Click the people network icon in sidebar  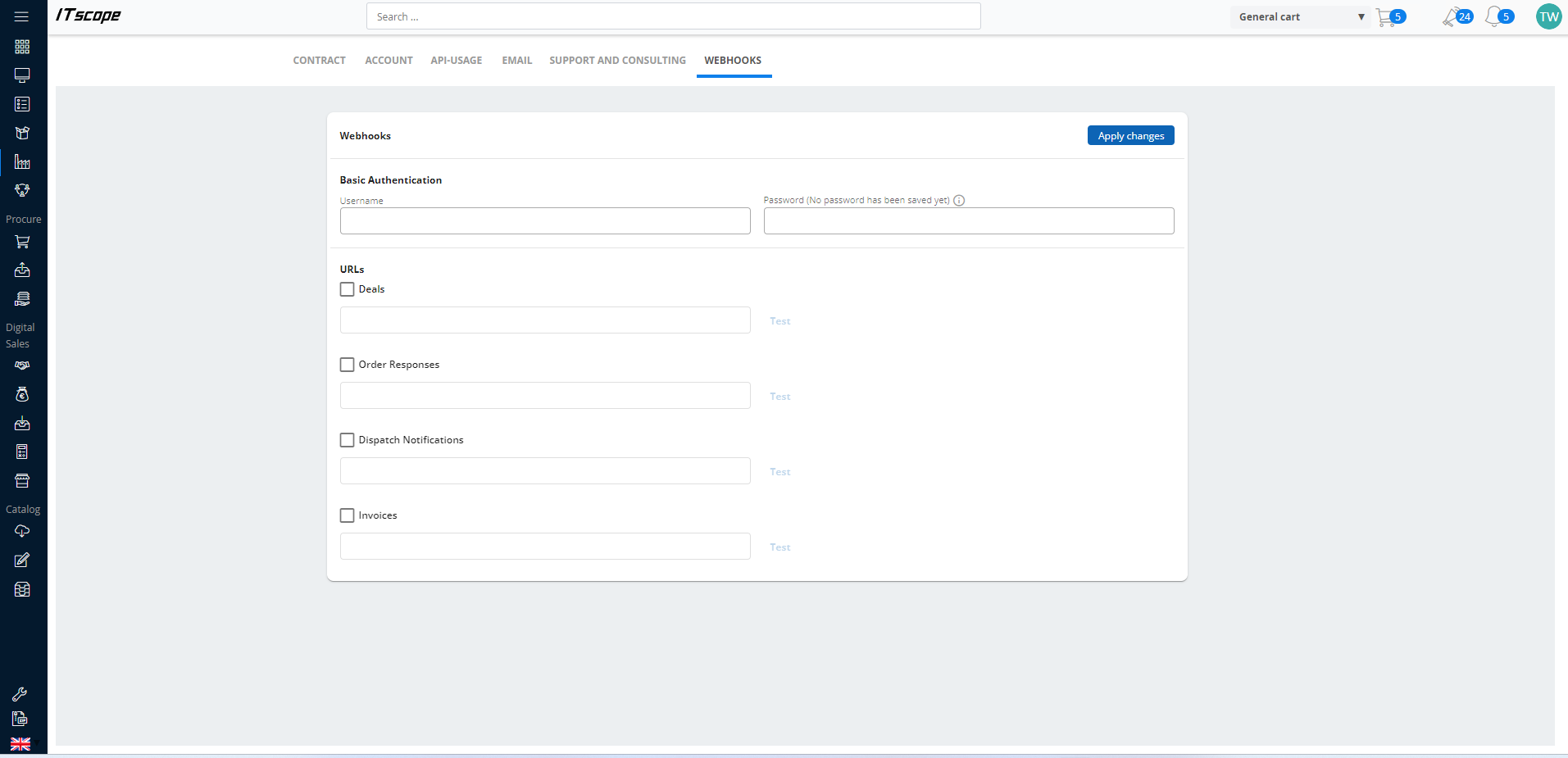pos(22,190)
